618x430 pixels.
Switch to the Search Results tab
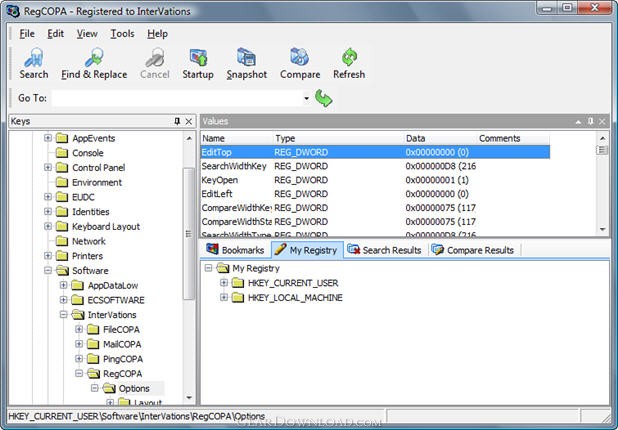tap(384, 250)
